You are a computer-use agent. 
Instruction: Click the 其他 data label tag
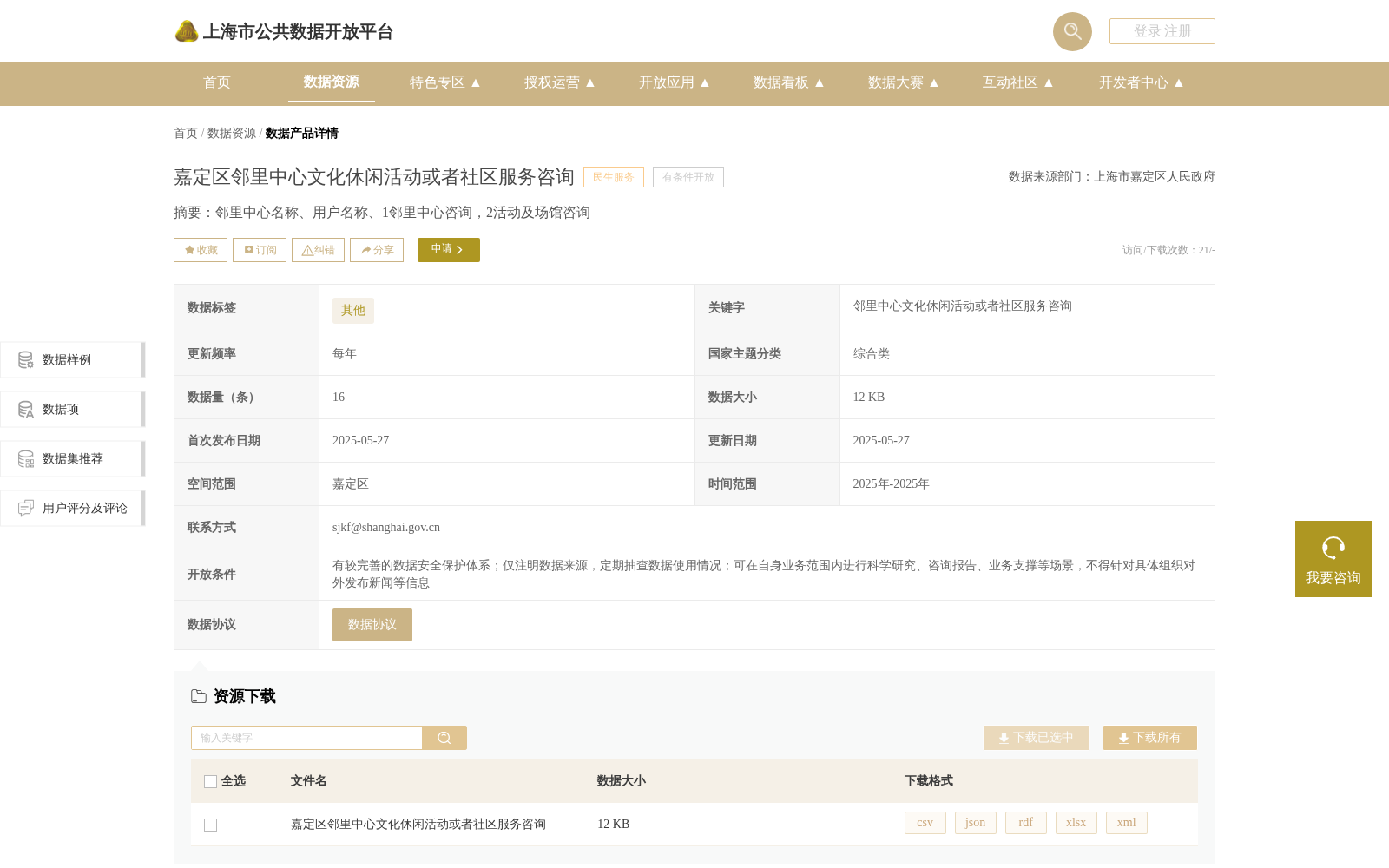(353, 311)
